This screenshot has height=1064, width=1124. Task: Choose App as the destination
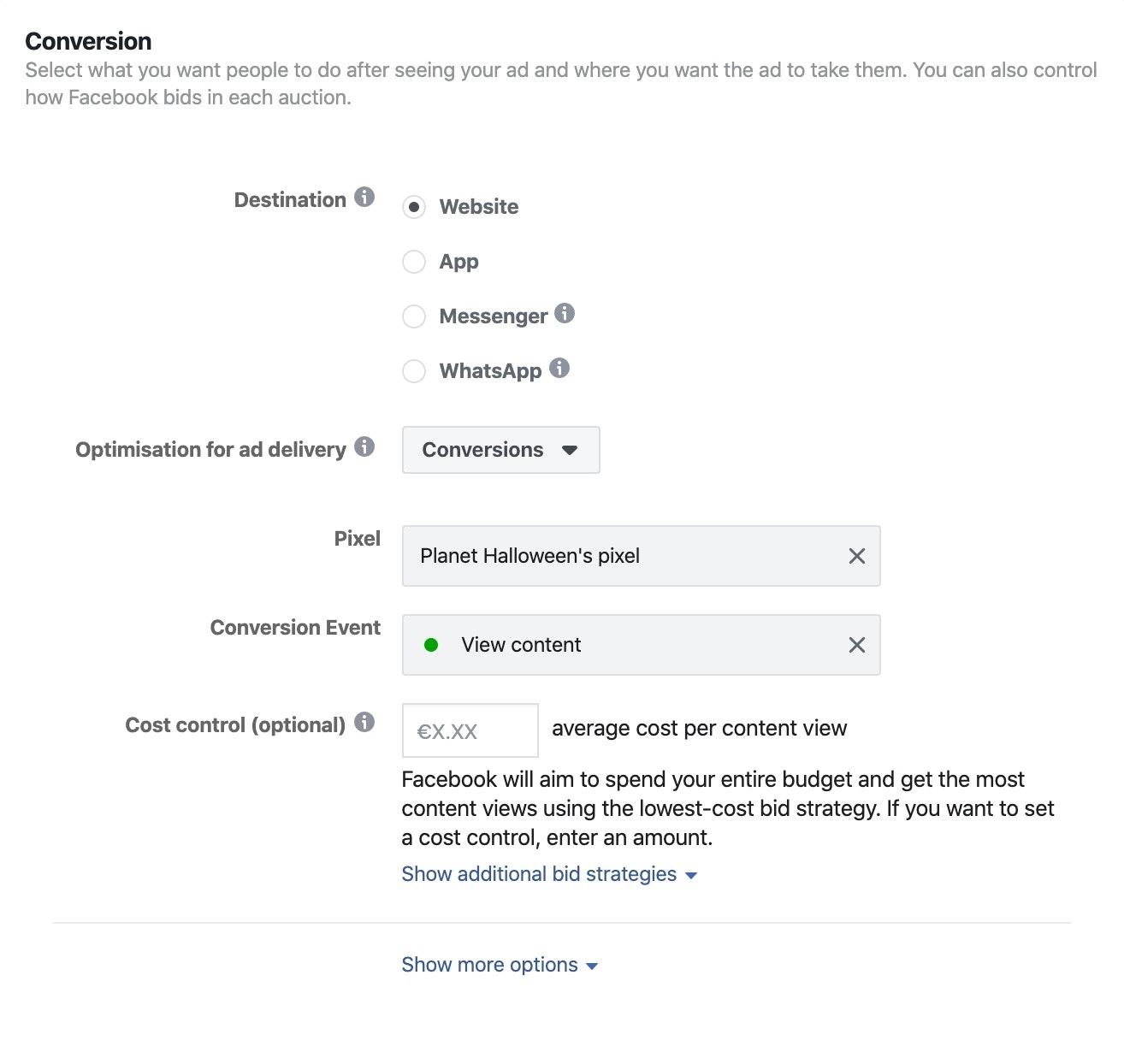click(x=414, y=262)
